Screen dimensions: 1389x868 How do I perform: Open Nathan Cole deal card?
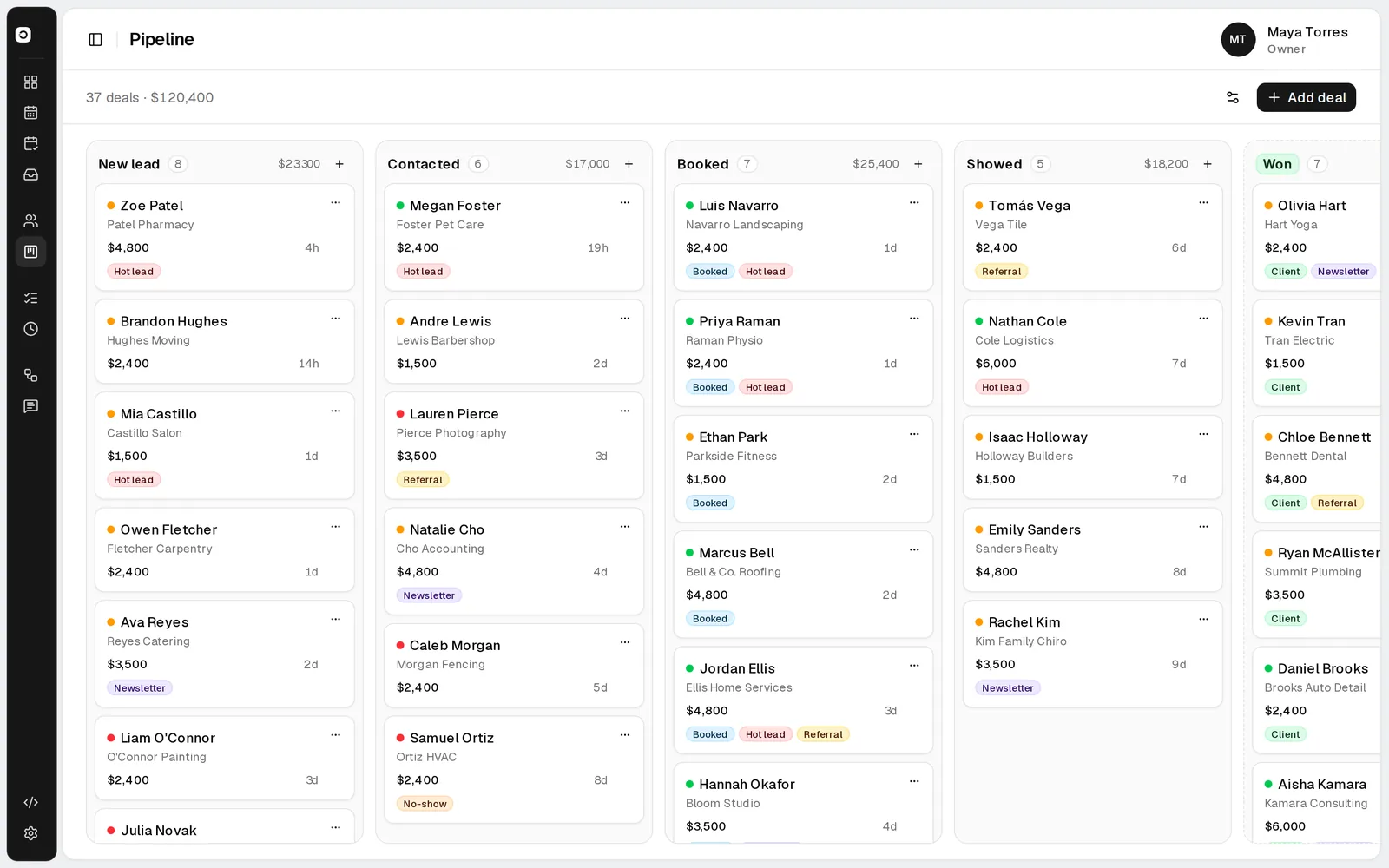[x=1093, y=353]
